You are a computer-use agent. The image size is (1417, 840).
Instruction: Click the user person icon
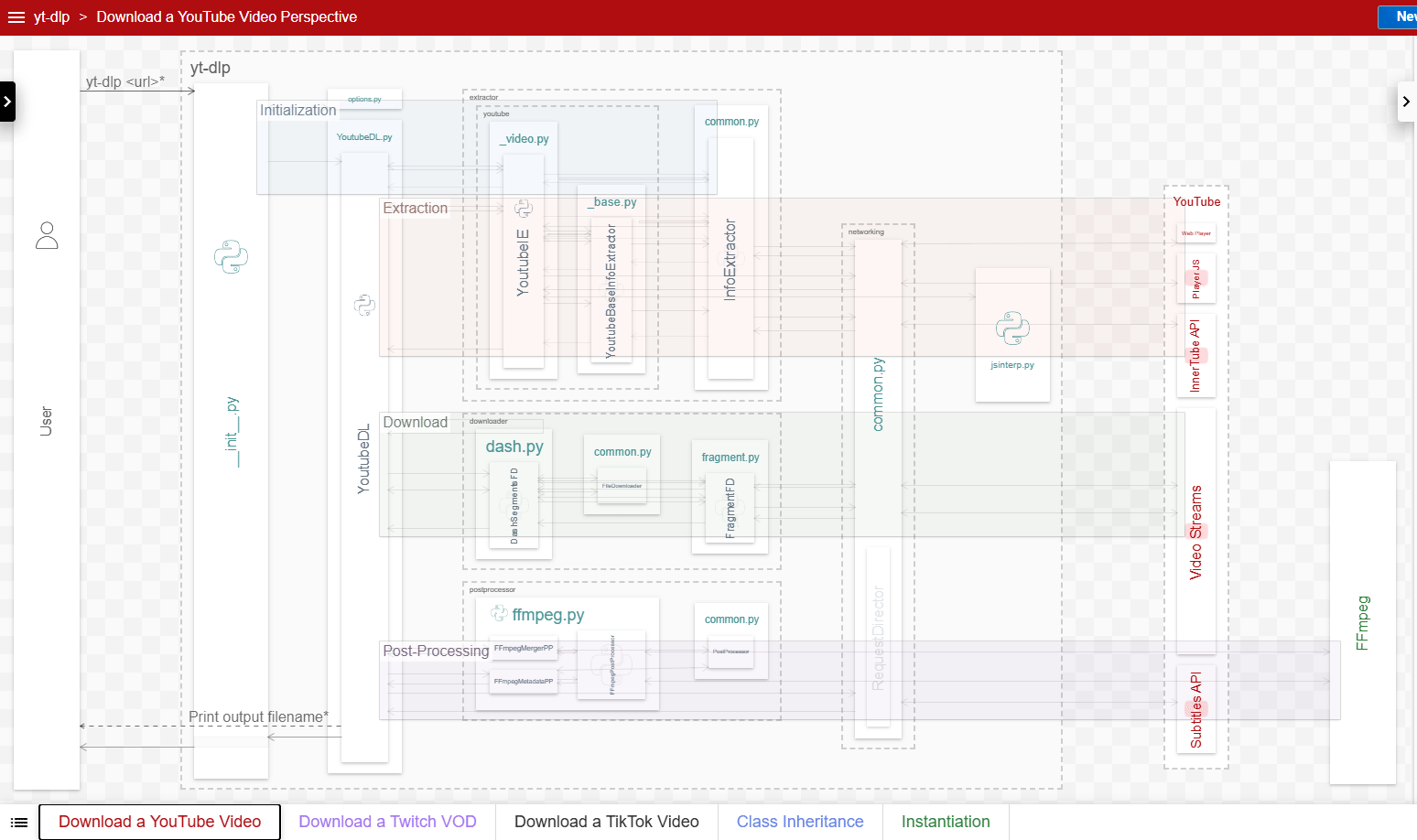(47, 235)
